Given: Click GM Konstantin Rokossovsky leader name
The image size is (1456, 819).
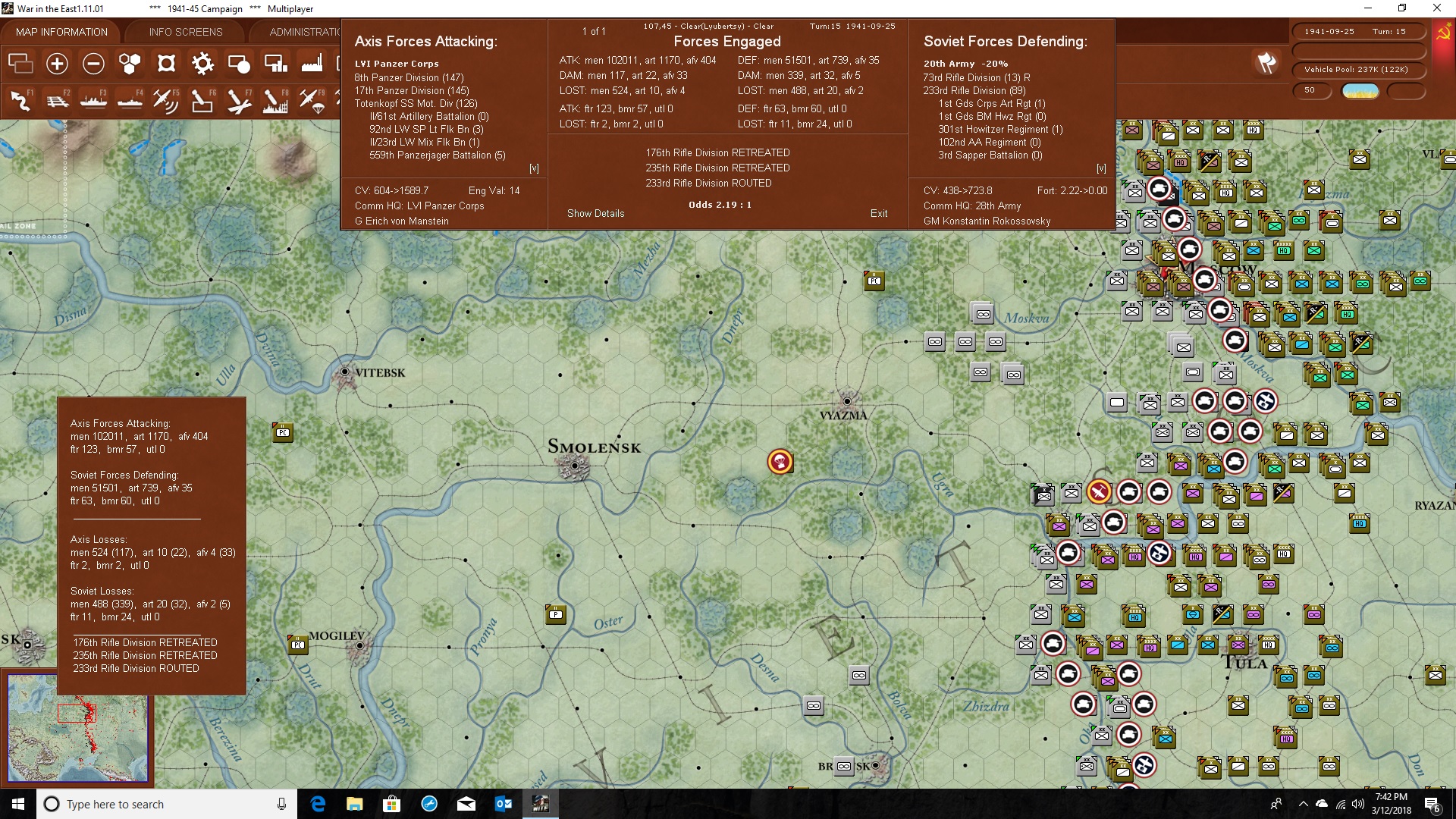Looking at the screenshot, I should [x=987, y=221].
